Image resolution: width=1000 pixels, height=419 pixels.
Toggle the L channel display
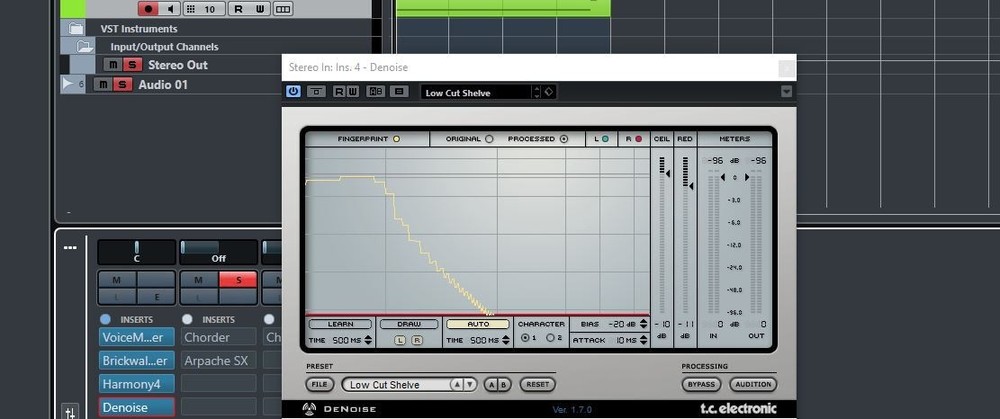click(x=605, y=138)
